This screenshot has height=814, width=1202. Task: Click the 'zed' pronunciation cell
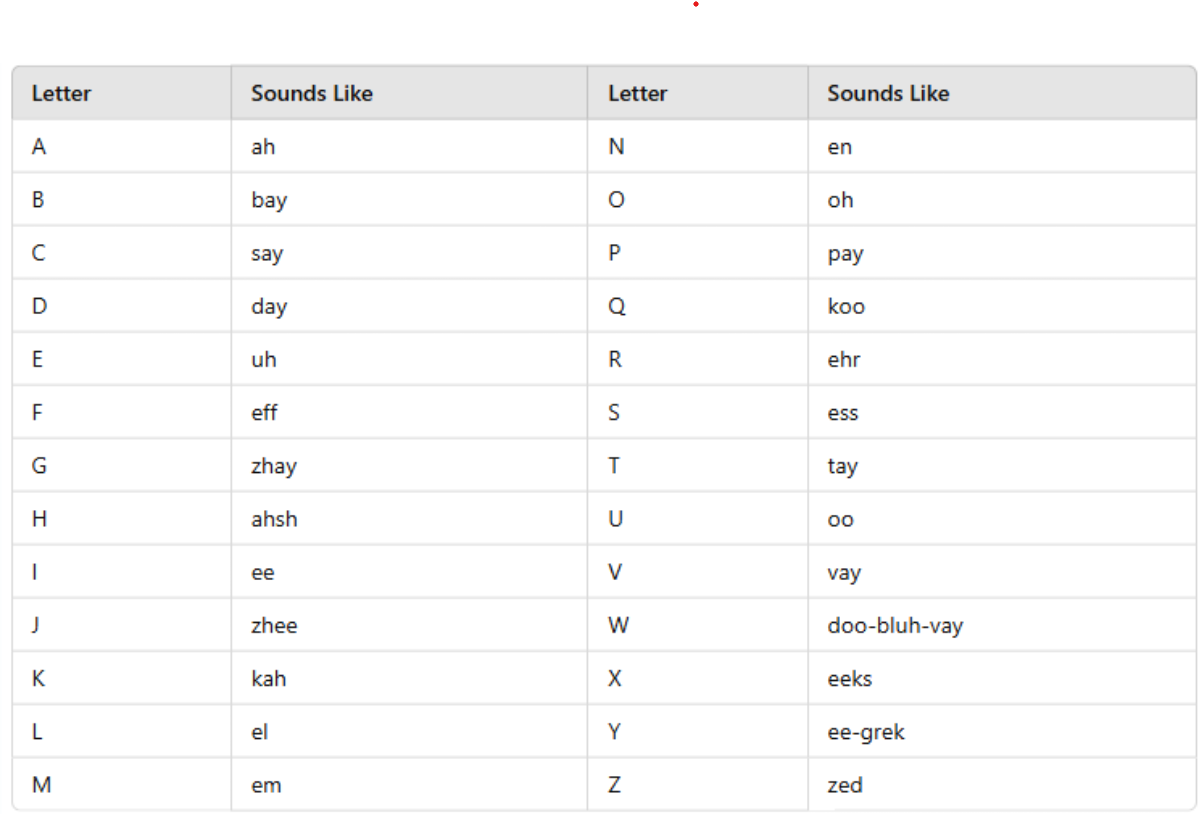[x=1002, y=785]
